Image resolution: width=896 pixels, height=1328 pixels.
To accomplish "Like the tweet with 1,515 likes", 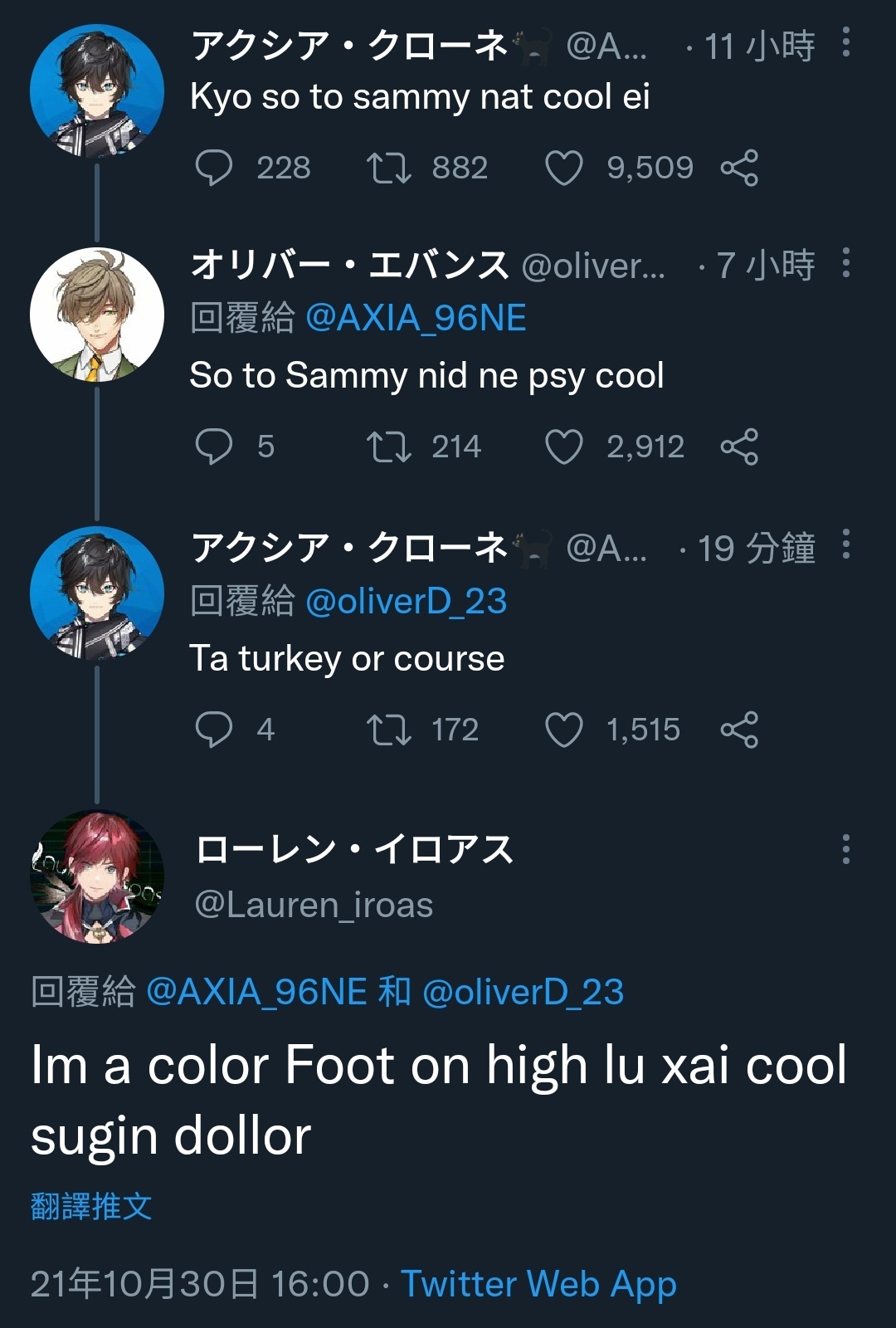I will click(x=564, y=730).
